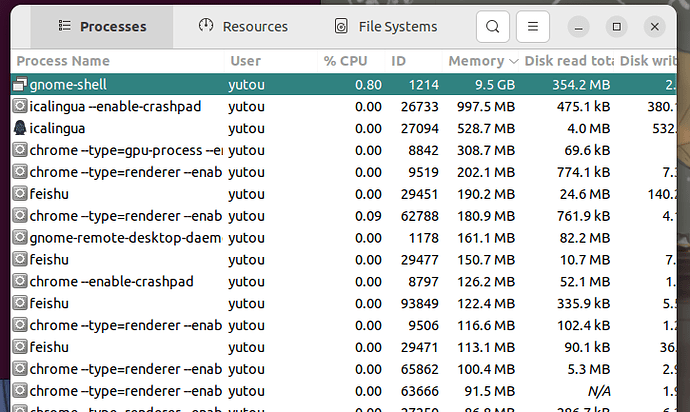Click the 52.1 MB disk read value

pyautogui.click(x=585, y=281)
